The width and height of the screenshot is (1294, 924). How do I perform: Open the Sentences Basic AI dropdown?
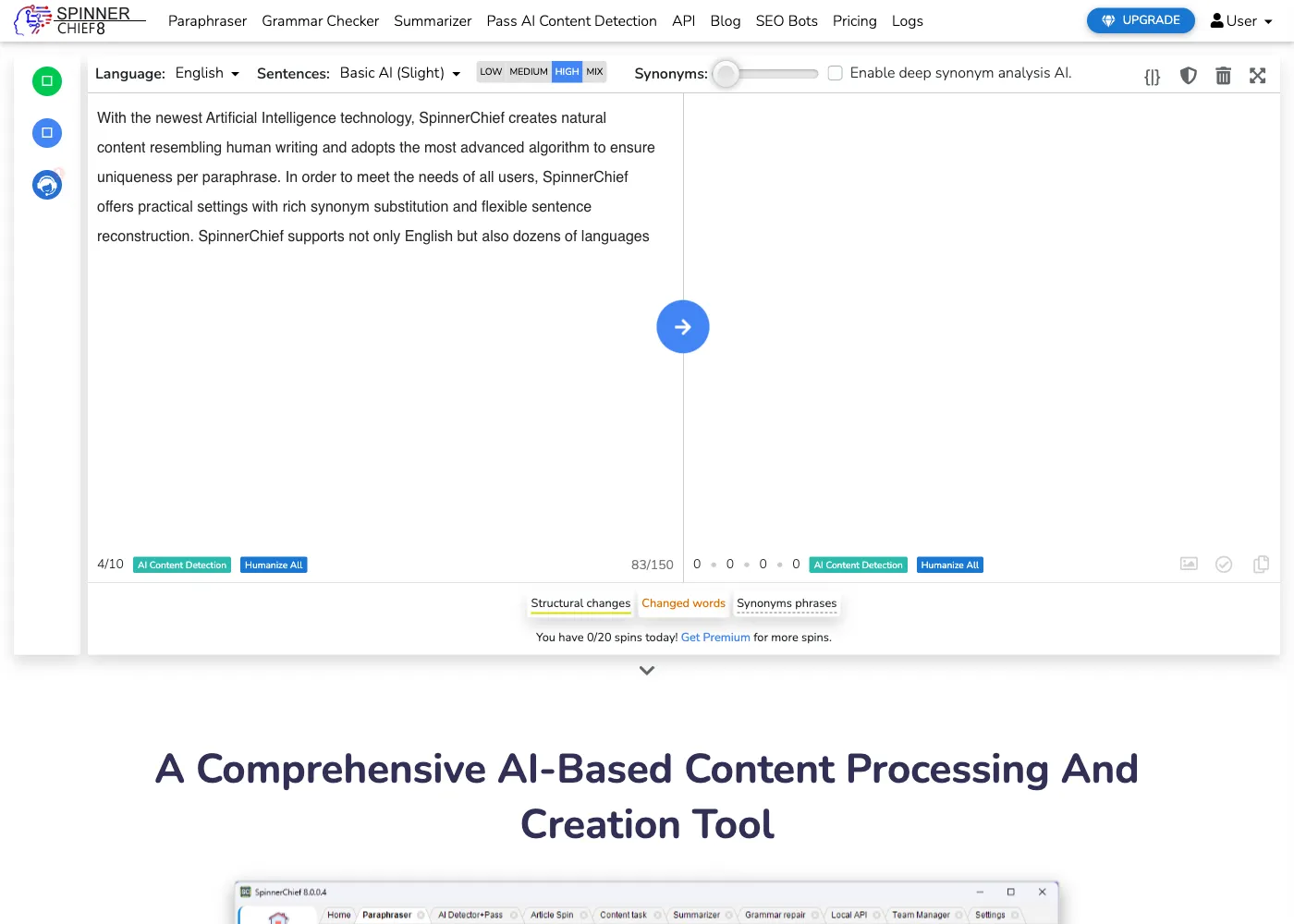pos(399,73)
